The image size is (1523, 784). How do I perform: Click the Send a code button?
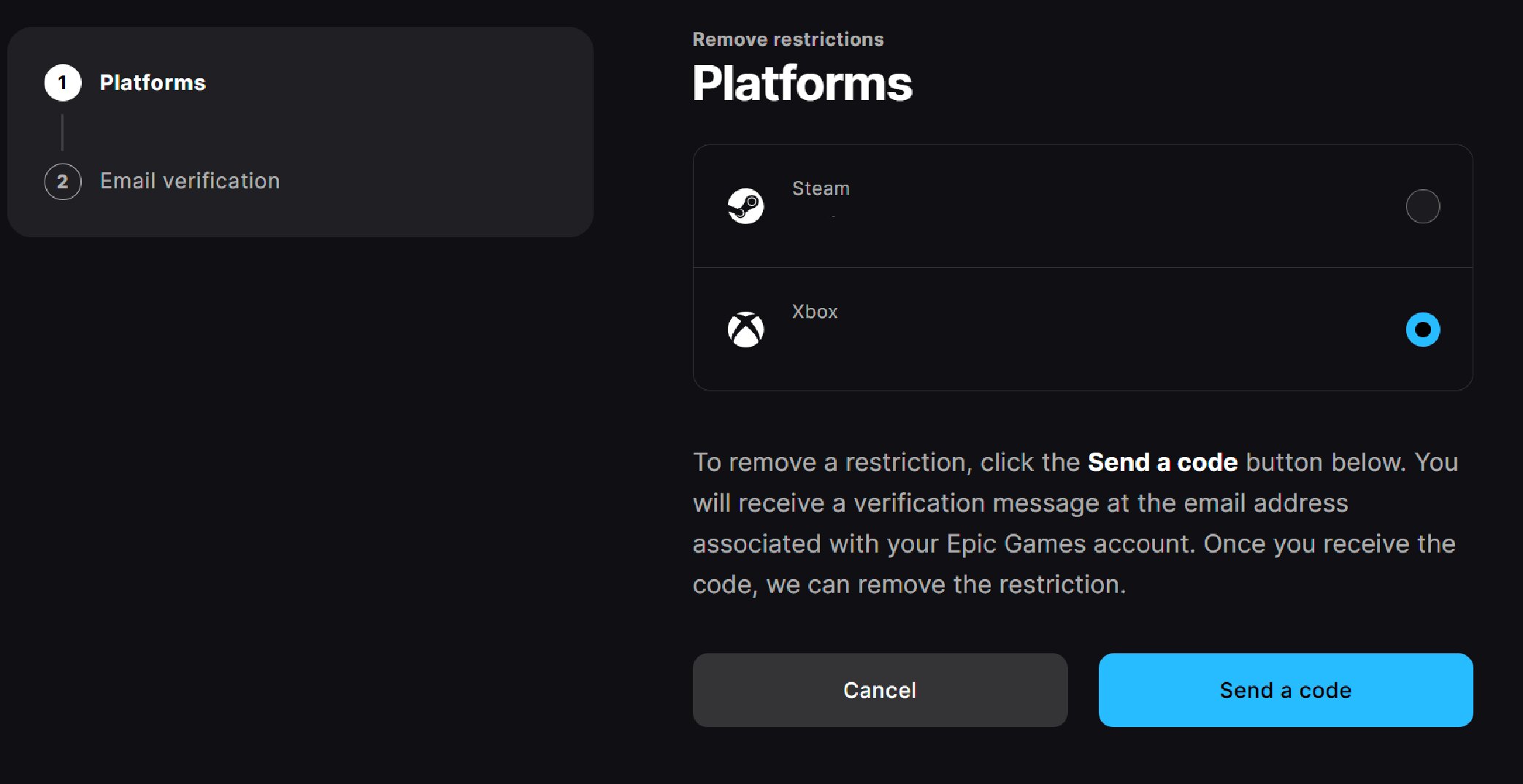[1285, 690]
